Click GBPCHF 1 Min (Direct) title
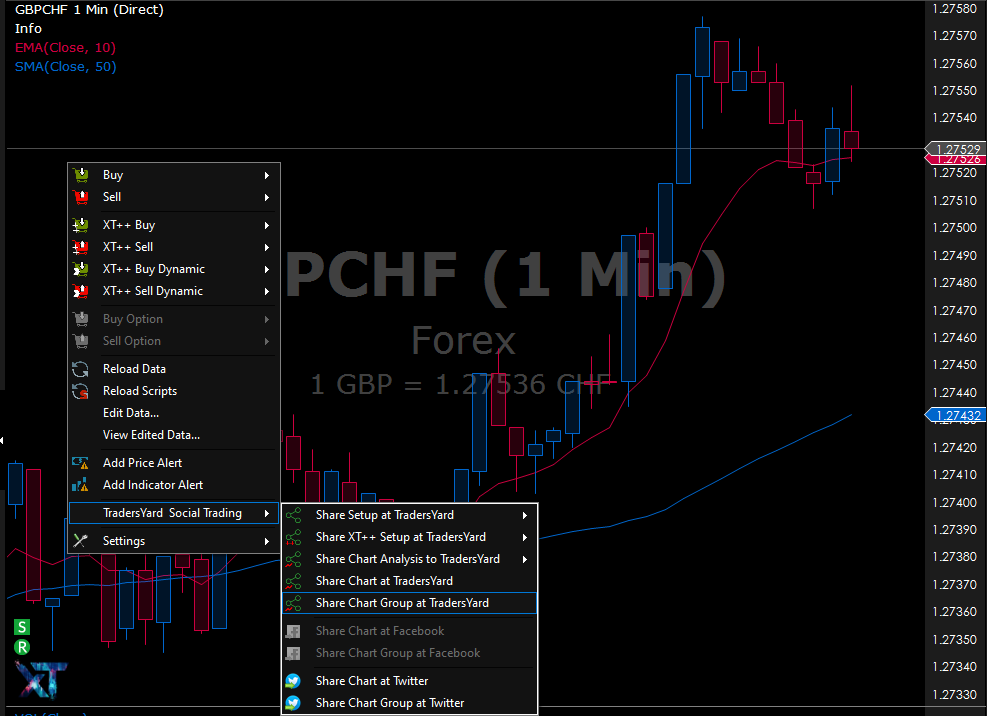Screen dimensions: 987x716 (x=89, y=9)
